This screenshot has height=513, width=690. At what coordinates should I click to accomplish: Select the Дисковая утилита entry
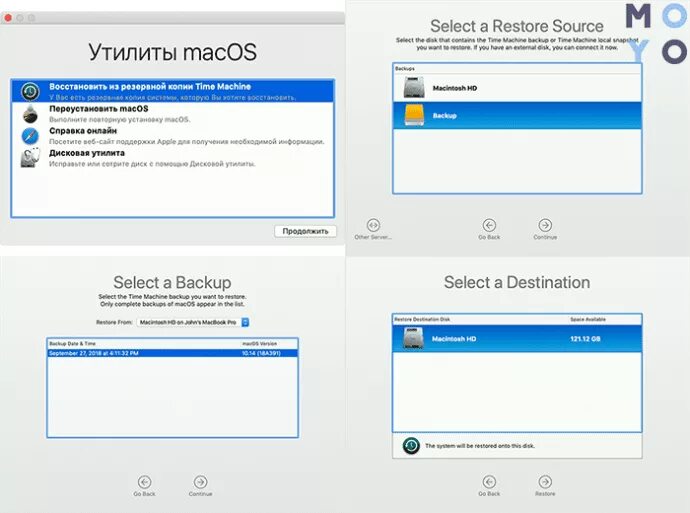click(172, 158)
